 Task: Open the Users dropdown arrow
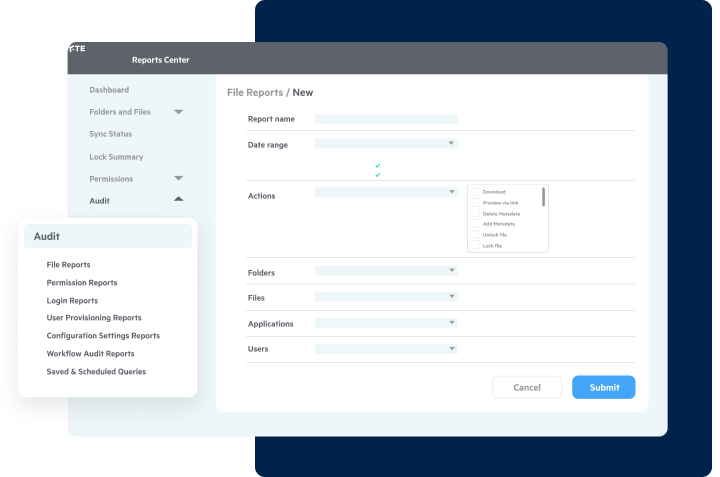452,349
